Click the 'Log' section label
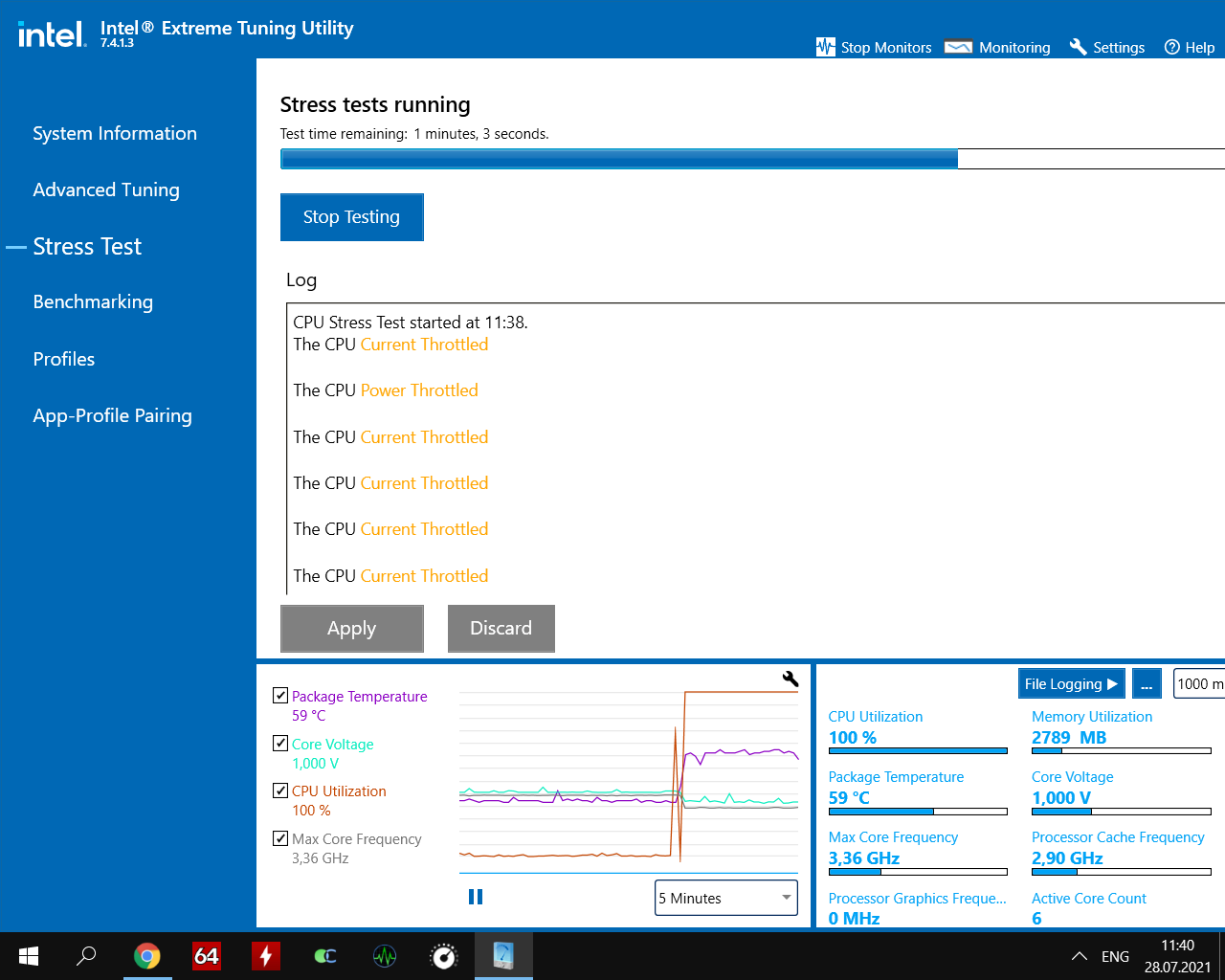1225x980 pixels. [x=301, y=279]
